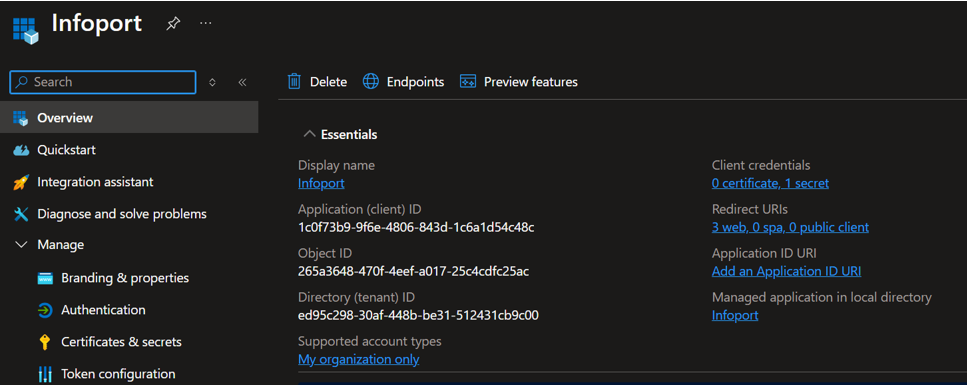This screenshot has height=385, width=967.
Task: Click the up-down sort arrows beside Search
Action: click(x=212, y=82)
